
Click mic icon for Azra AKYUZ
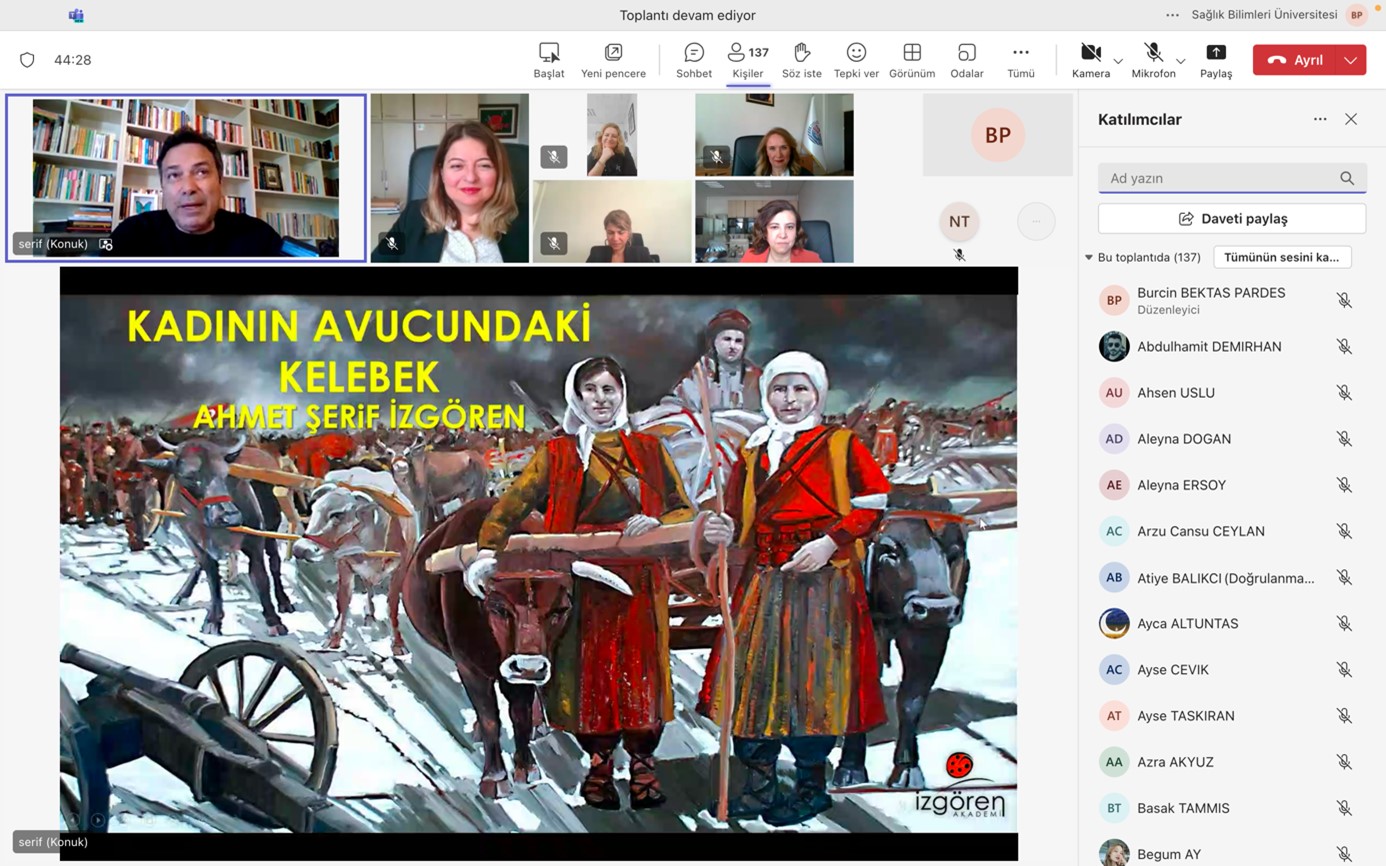click(1344, 762)
